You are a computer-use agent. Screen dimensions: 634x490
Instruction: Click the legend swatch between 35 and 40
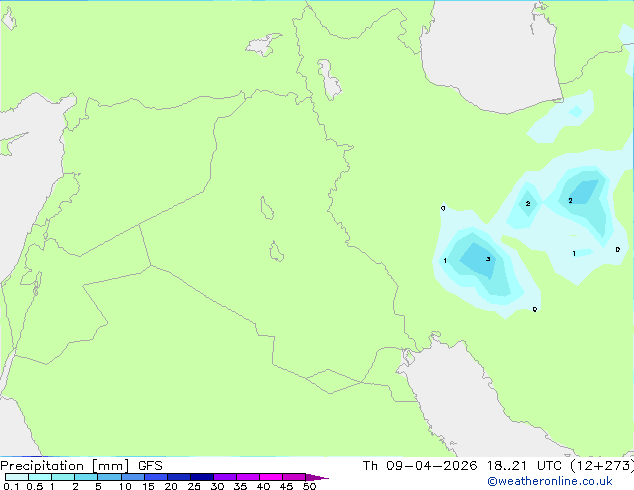[x=247, y=477]
